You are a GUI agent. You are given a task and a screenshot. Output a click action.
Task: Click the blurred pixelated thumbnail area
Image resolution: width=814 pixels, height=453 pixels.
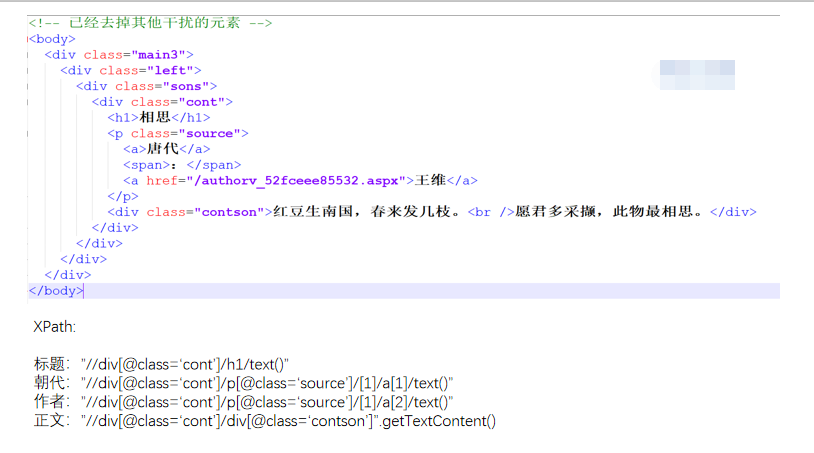tap(697, 75)
